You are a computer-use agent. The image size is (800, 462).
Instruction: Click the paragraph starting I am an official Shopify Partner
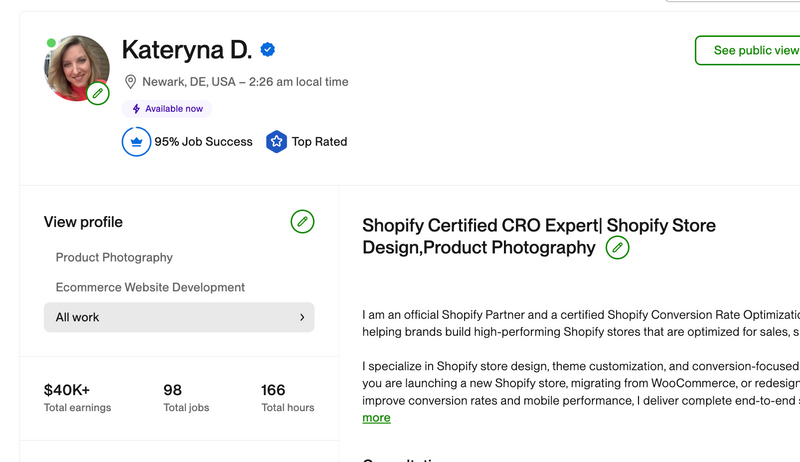(x=581, y=323)
